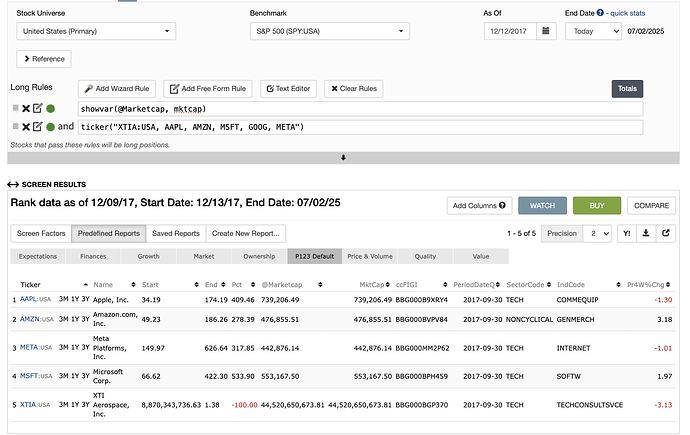Sort by IndCode column arrows
Image resolution: width=690 pixels, height=435 pixels.
(x=618, y=285)
